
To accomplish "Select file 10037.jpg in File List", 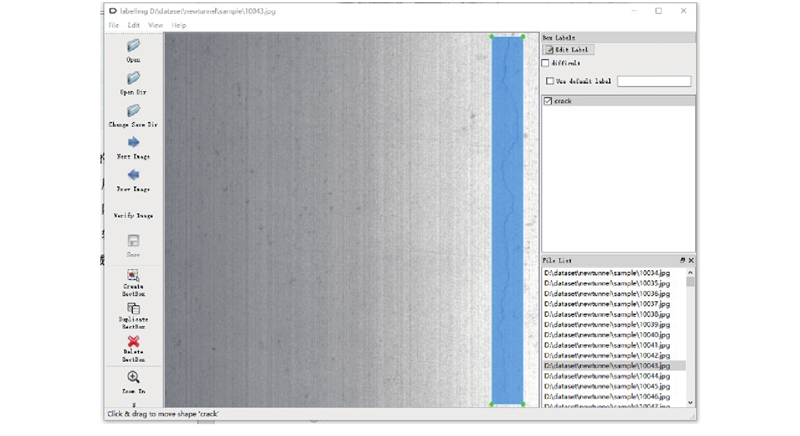I will pos(607,304).
